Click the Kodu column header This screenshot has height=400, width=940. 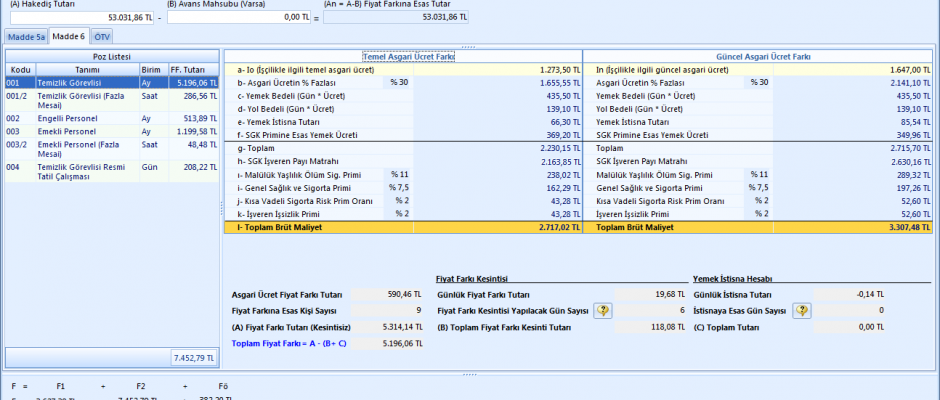(21, 70)
